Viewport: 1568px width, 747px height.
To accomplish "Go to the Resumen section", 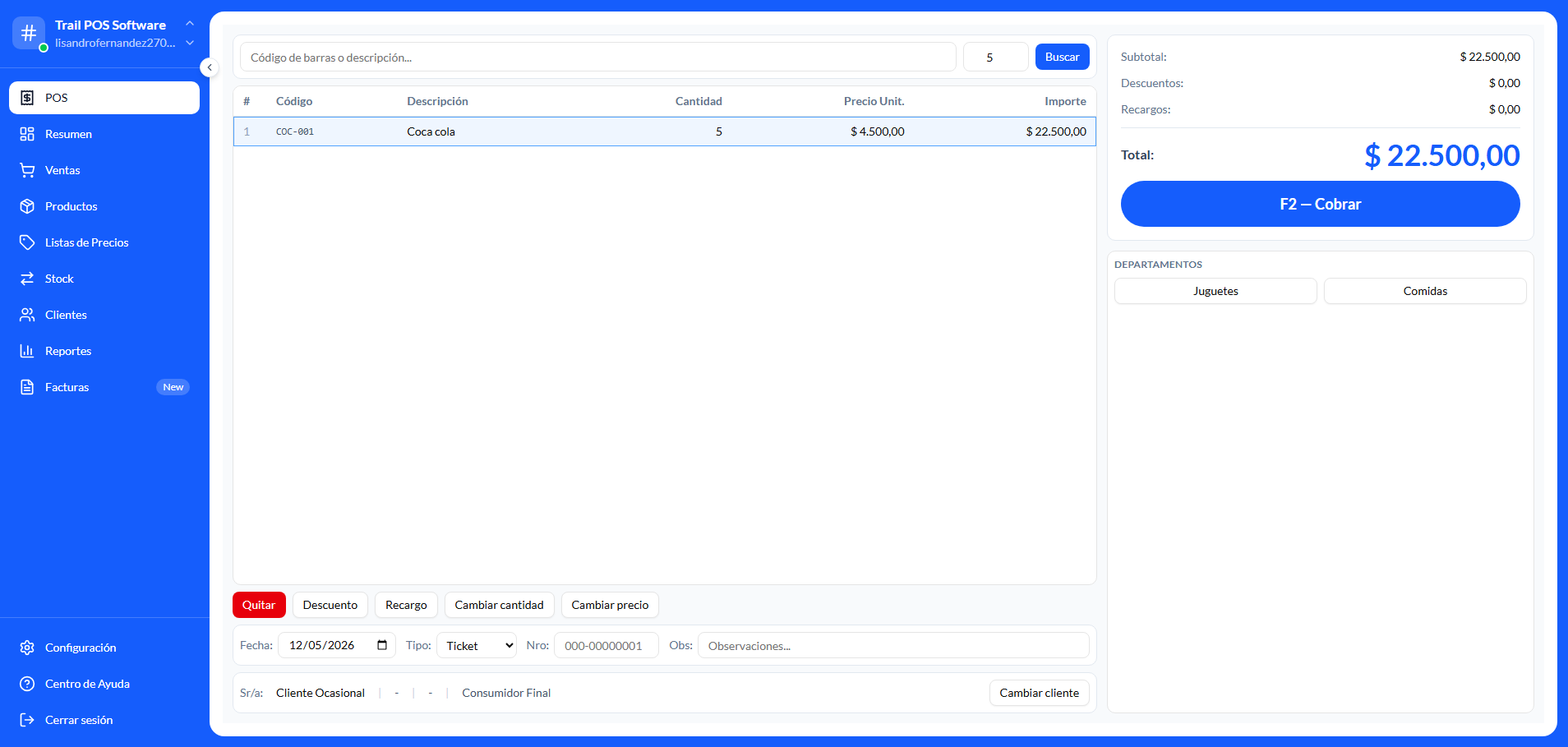I will click(104, 134).
